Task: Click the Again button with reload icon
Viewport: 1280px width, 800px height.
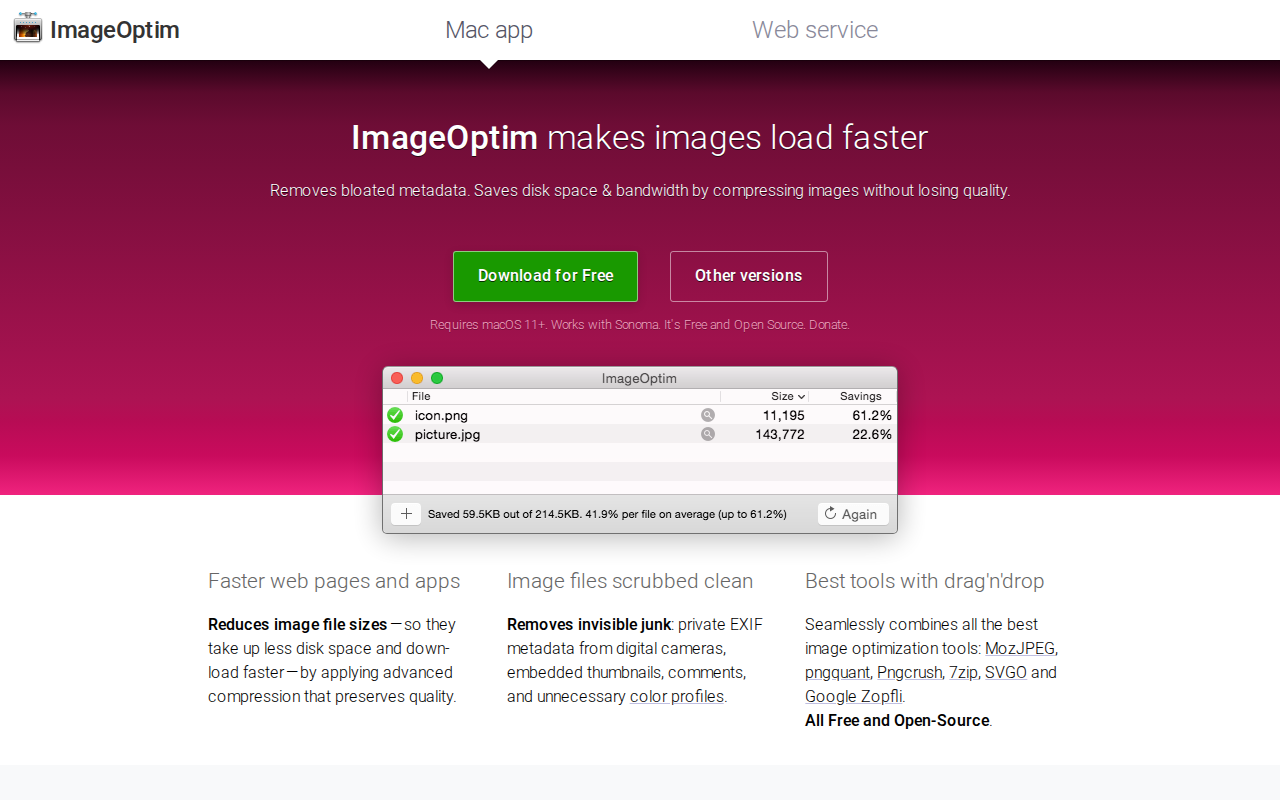Action: click(853, 514)
